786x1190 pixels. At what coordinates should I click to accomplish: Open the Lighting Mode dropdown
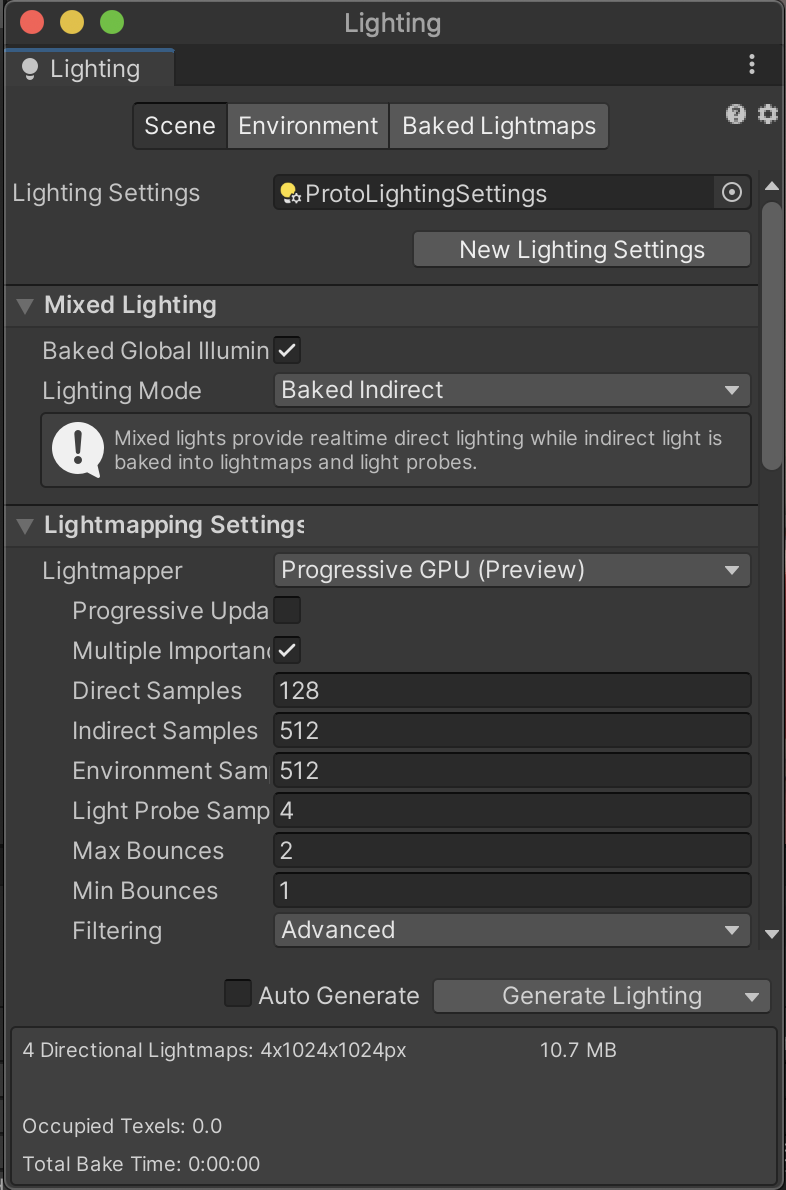click(512, 390)
